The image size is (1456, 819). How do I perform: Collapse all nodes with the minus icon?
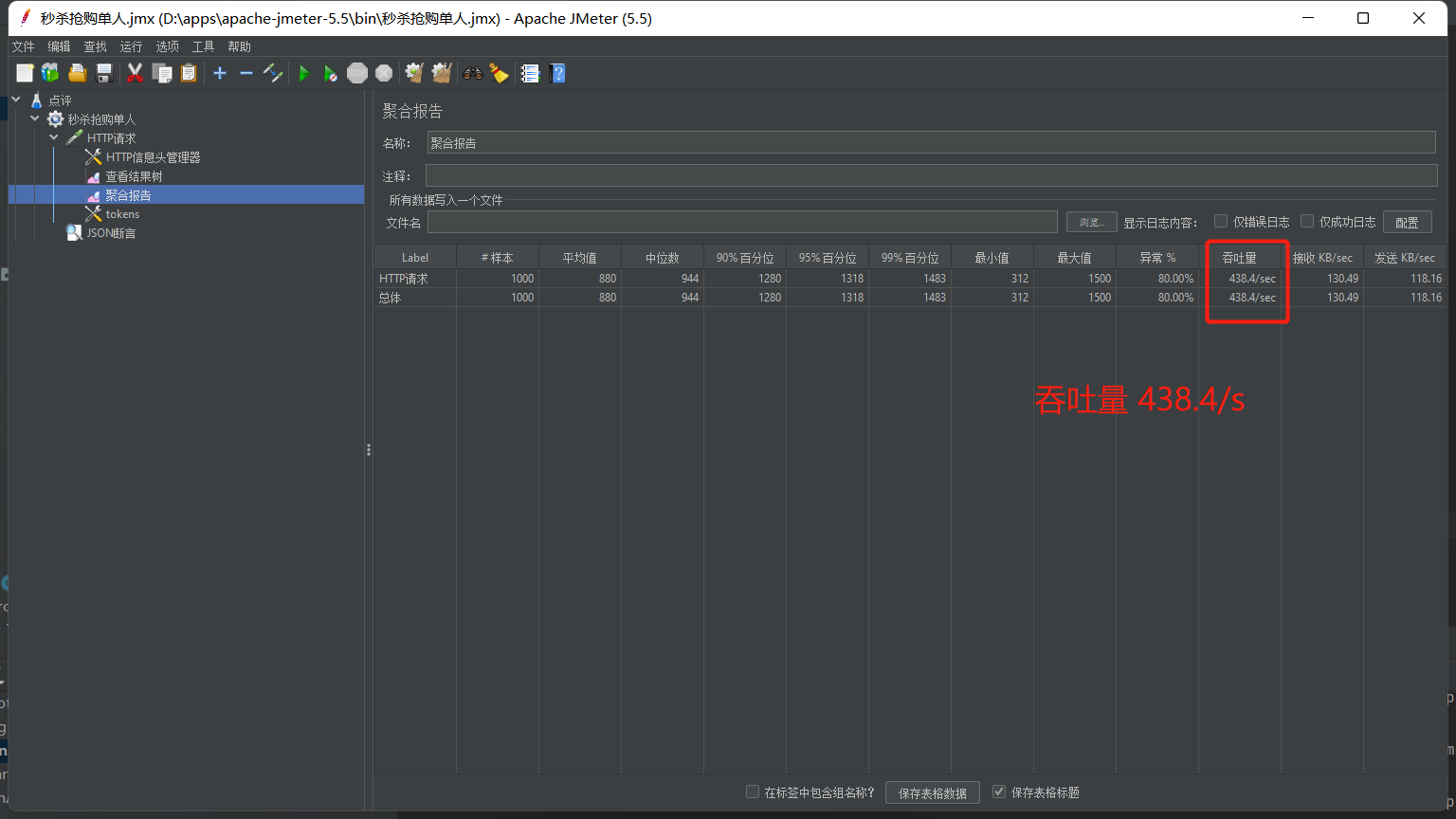[x=246, y=73]
